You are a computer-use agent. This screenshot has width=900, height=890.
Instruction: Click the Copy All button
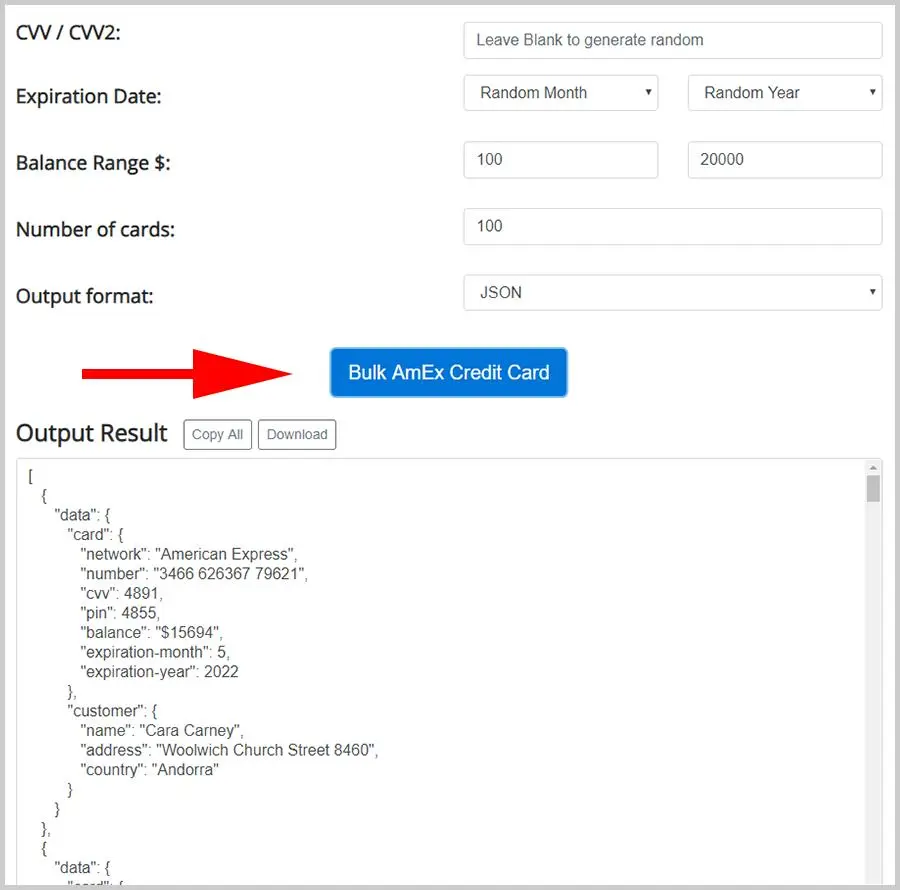(218, 434)
